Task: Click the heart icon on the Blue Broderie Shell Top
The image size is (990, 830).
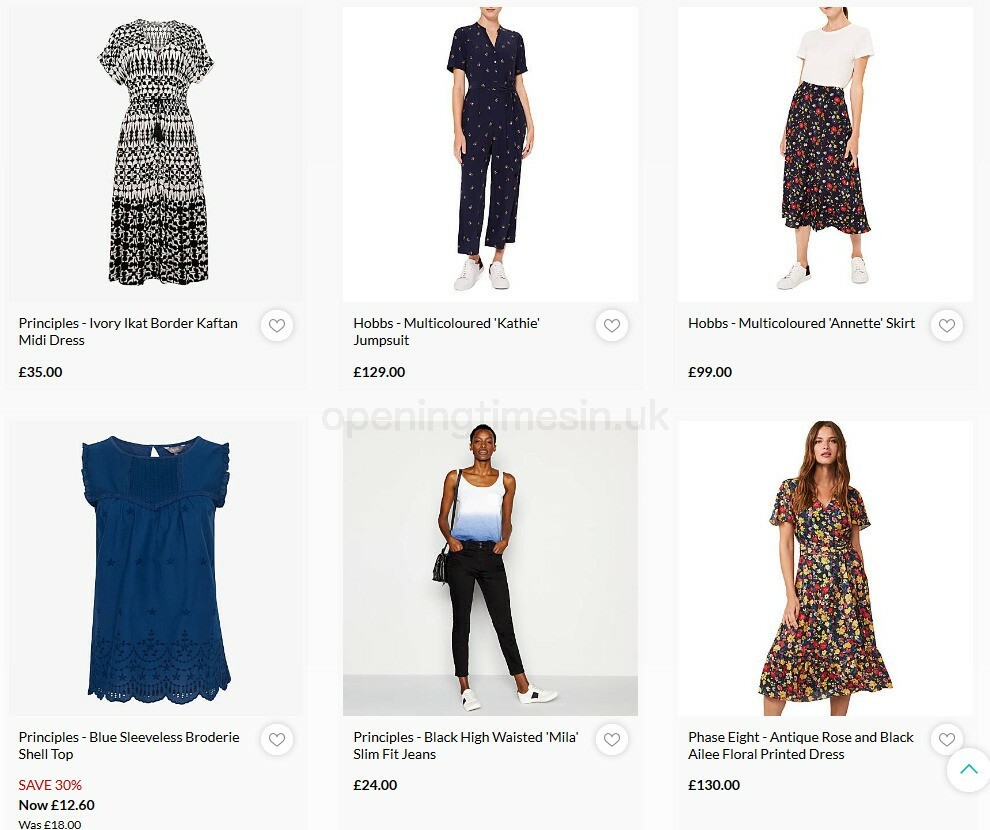Action: (x=276, y=739)
